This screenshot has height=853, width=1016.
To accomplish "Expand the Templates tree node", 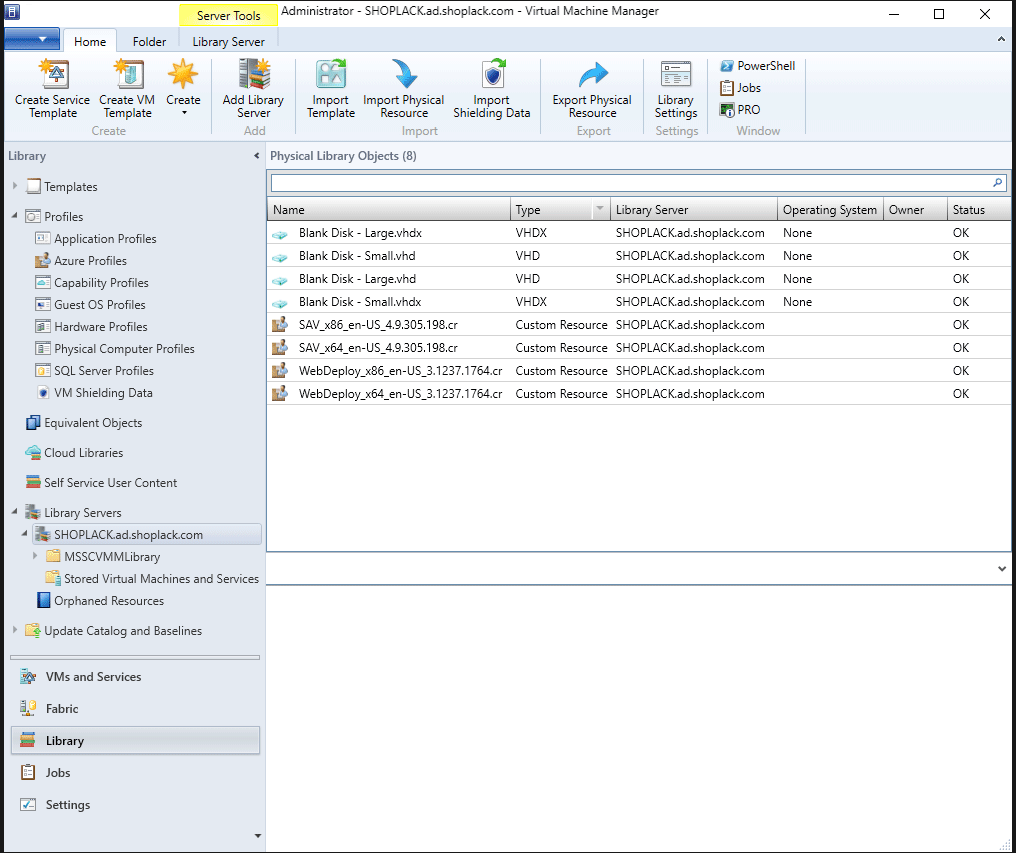I will tap(15, 186).
